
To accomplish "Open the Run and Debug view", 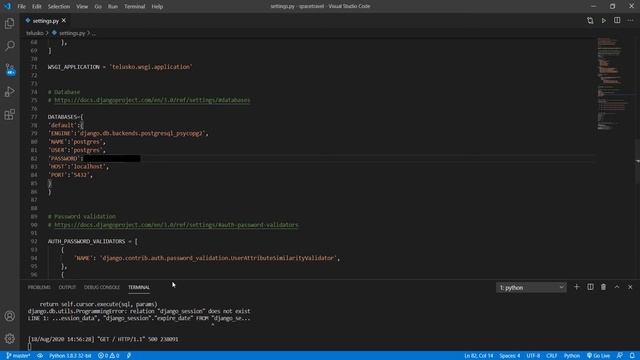I will [x=9, y=91].
